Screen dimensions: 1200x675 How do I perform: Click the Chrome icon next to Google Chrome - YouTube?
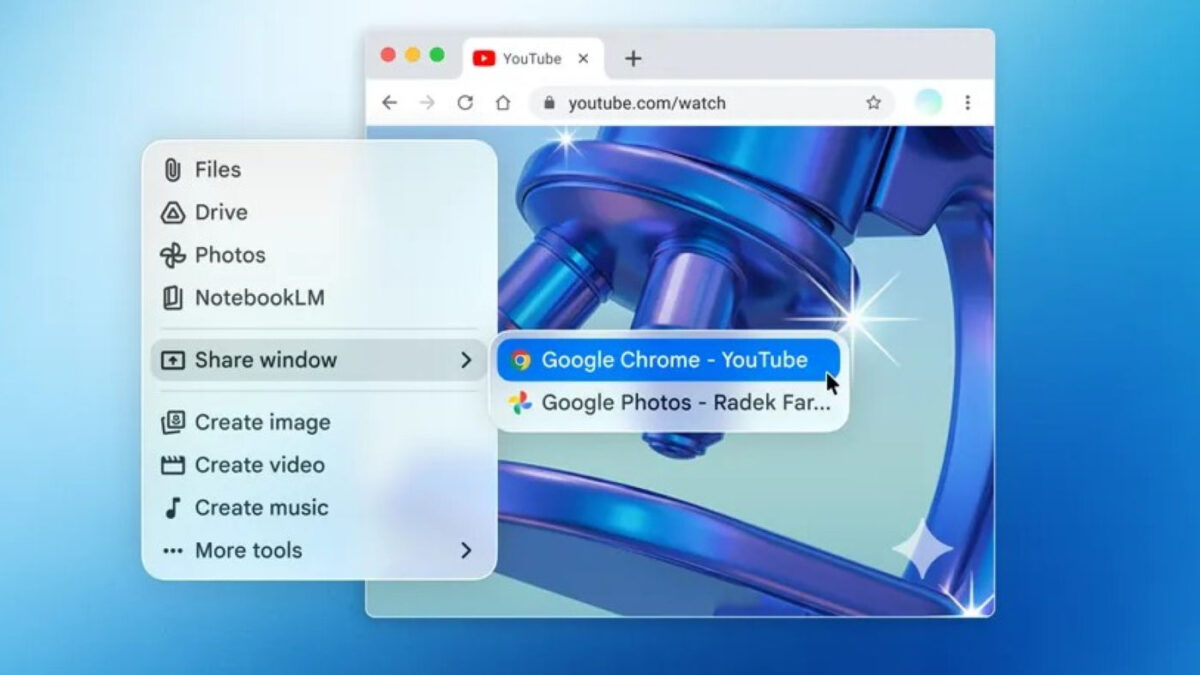pyautogui.click(x=521, y=360)
